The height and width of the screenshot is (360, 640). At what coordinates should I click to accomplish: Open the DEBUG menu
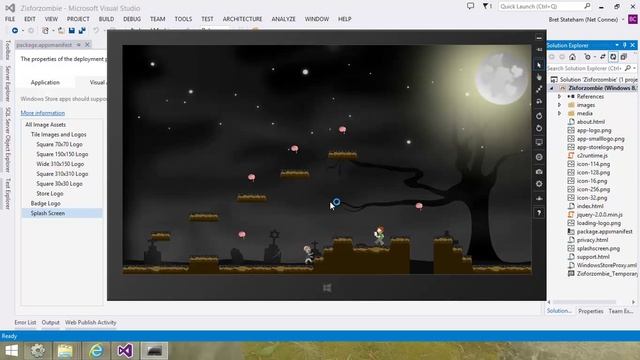132,19
